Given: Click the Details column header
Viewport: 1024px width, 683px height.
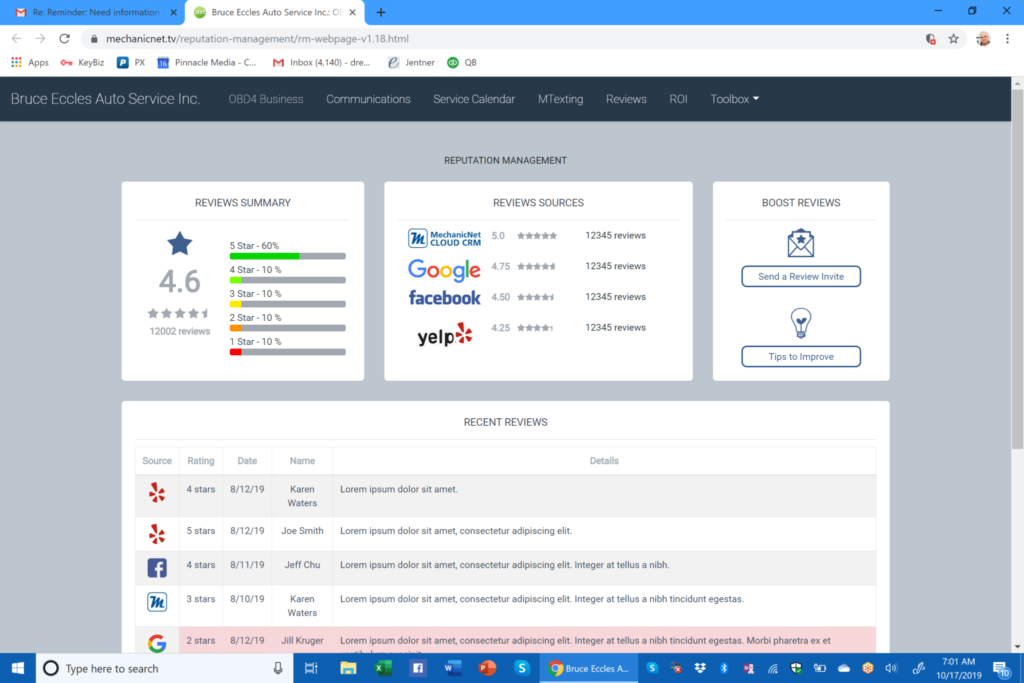Looking at the screenshot, I should click(604, 461).
